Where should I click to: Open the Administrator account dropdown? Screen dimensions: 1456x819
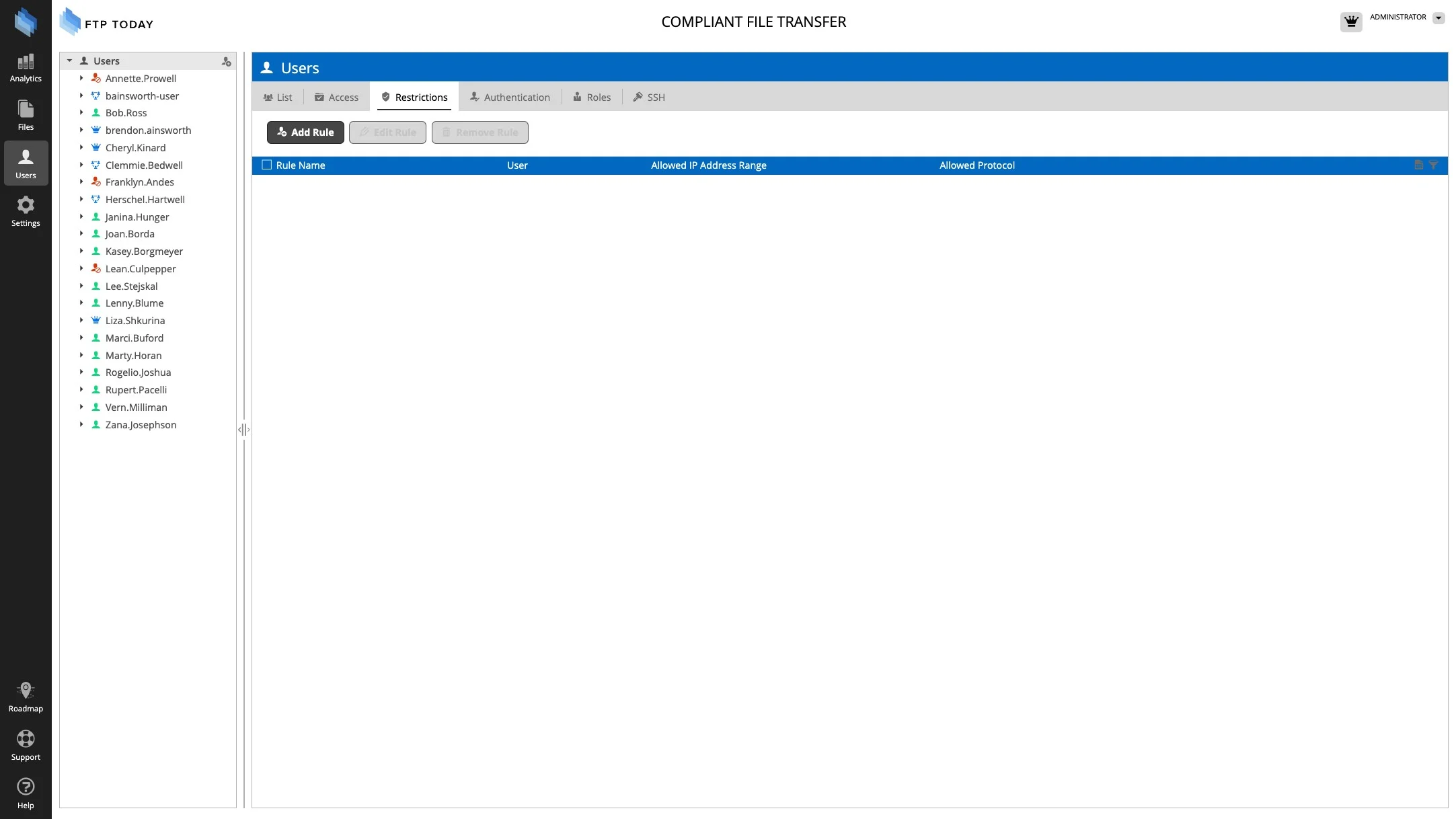[1439, 18]
